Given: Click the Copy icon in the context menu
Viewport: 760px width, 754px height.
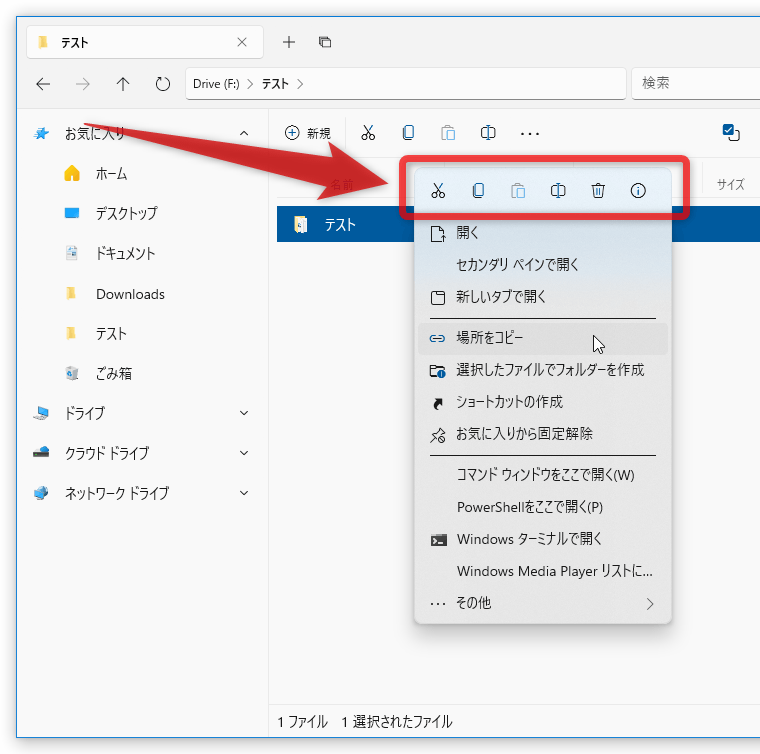Looking at the screenshot, I should (478, 191).
